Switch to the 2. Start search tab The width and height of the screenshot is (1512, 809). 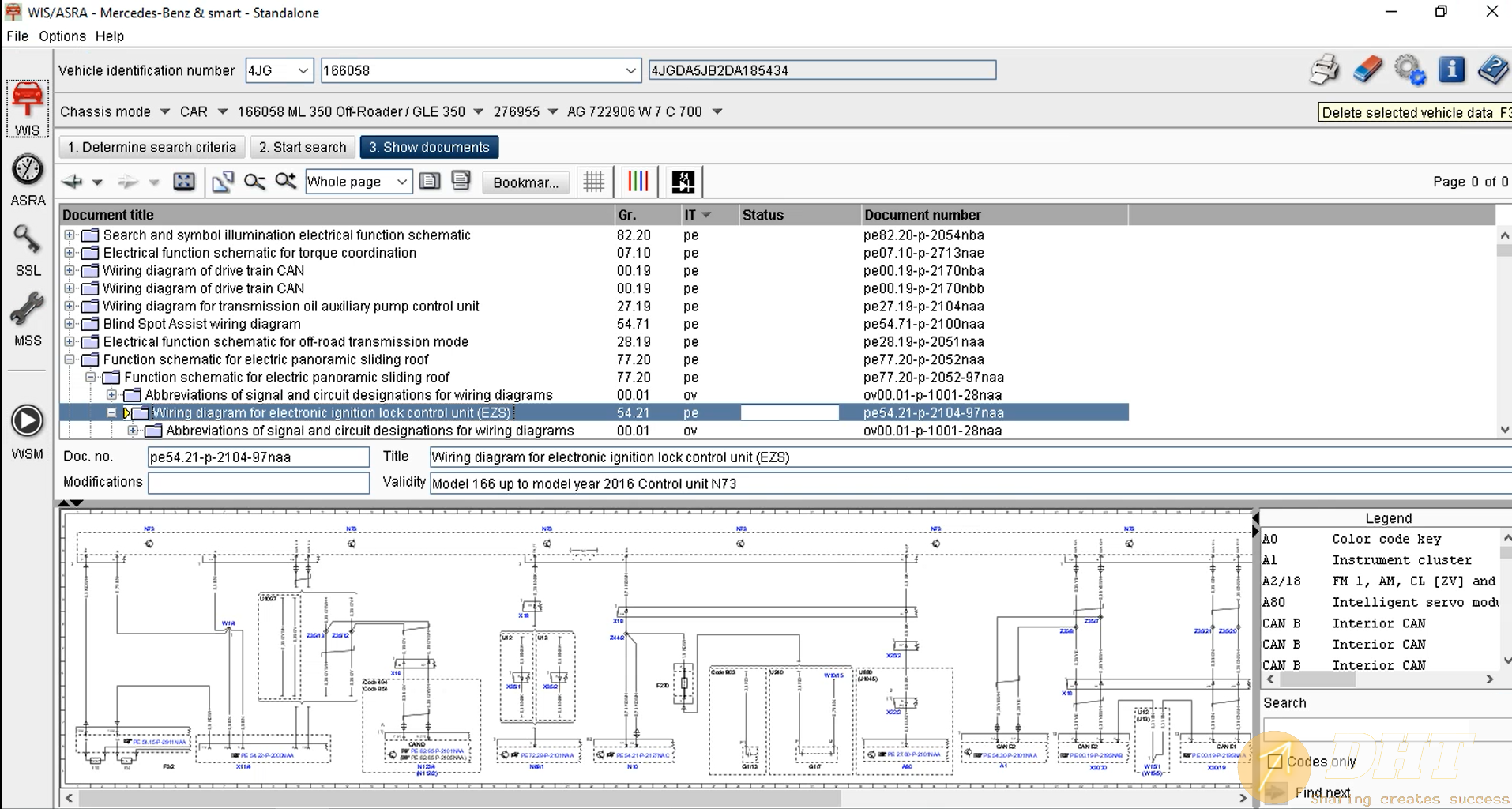pos(303,147)
